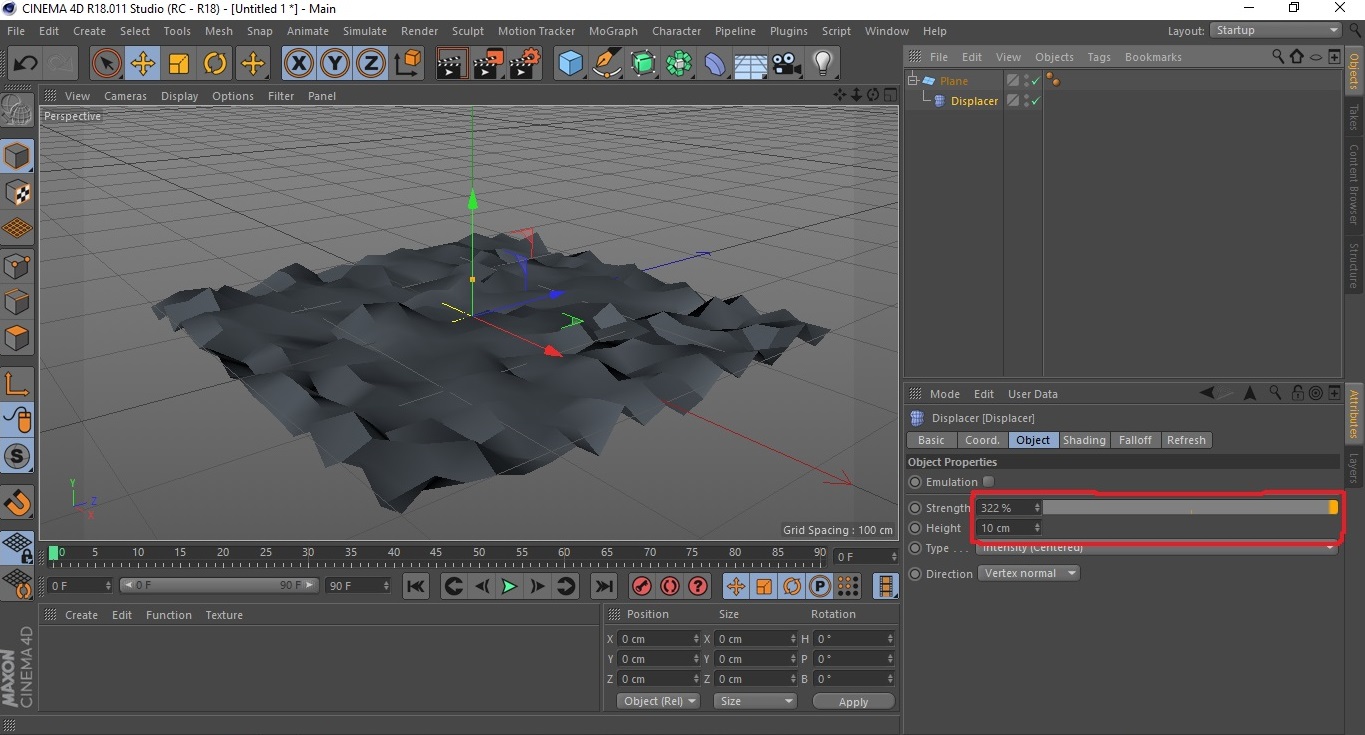Toggle Enable Snap magnet icon

pos(17,502)
